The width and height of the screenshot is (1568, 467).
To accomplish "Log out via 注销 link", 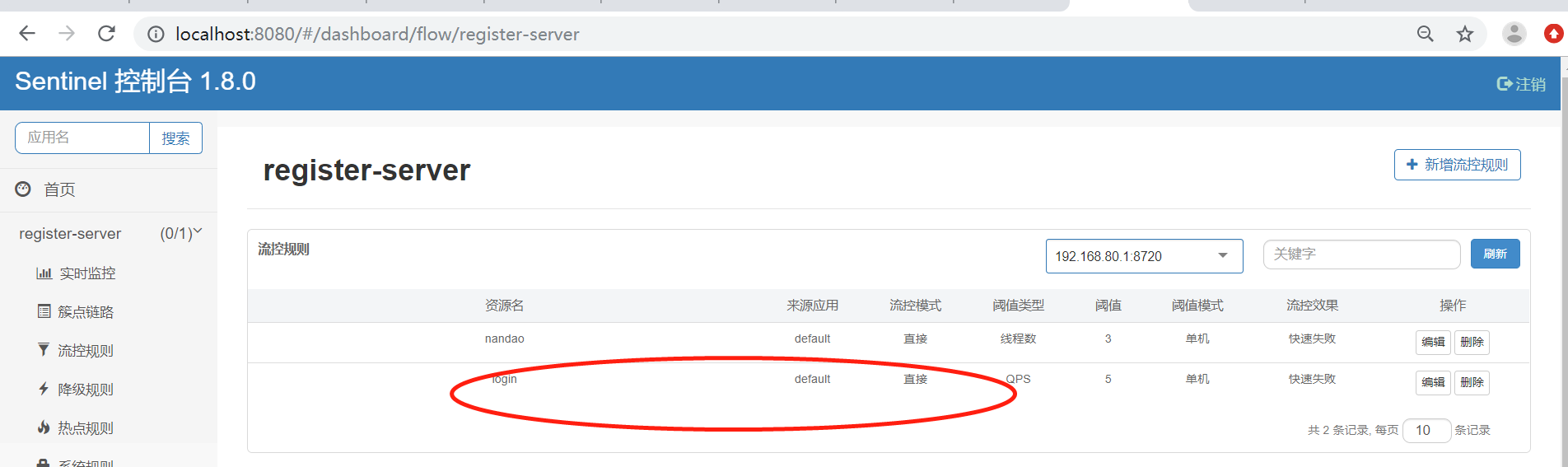I will 1521,84.
